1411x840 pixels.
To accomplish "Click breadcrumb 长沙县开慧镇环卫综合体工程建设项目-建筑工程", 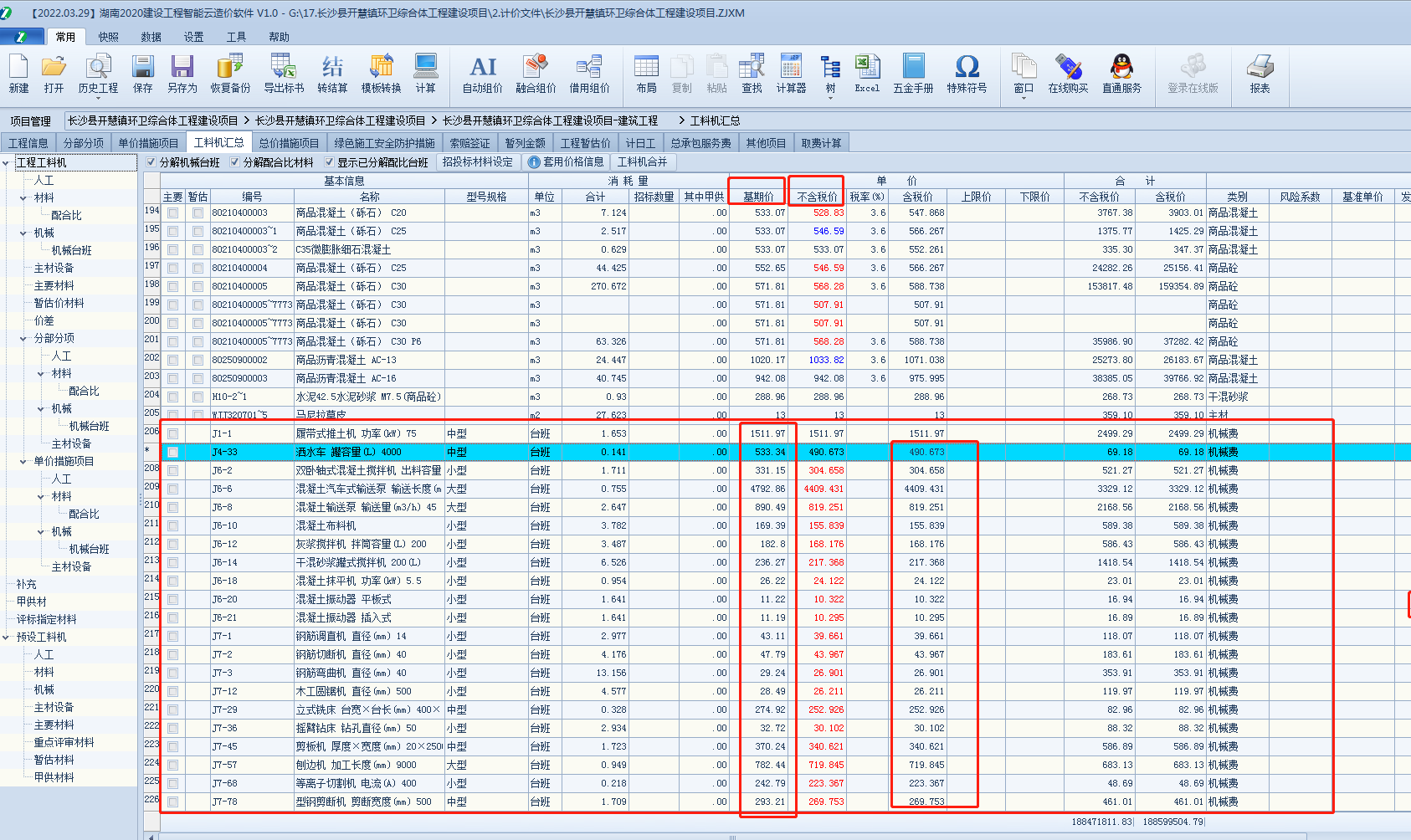I will [x=550, y=121].
